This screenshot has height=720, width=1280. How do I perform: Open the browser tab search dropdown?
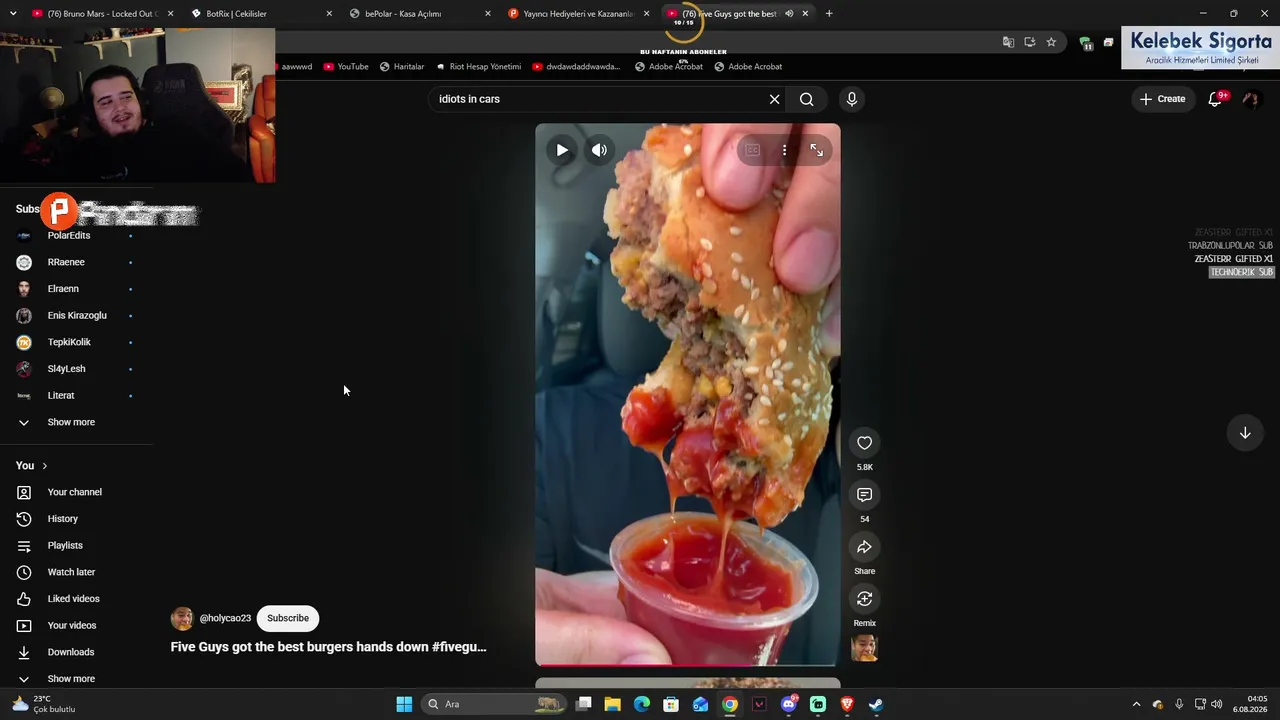coord(13,14)
